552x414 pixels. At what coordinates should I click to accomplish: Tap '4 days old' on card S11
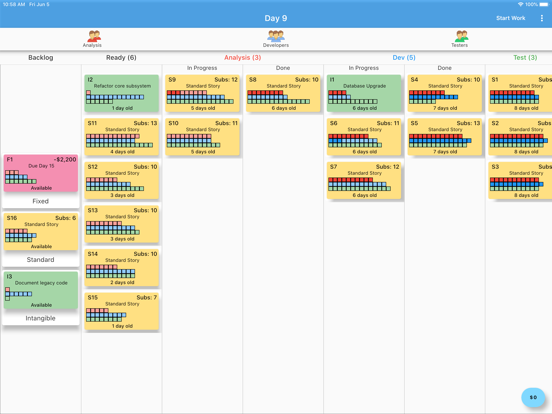[x=122, y=152]
